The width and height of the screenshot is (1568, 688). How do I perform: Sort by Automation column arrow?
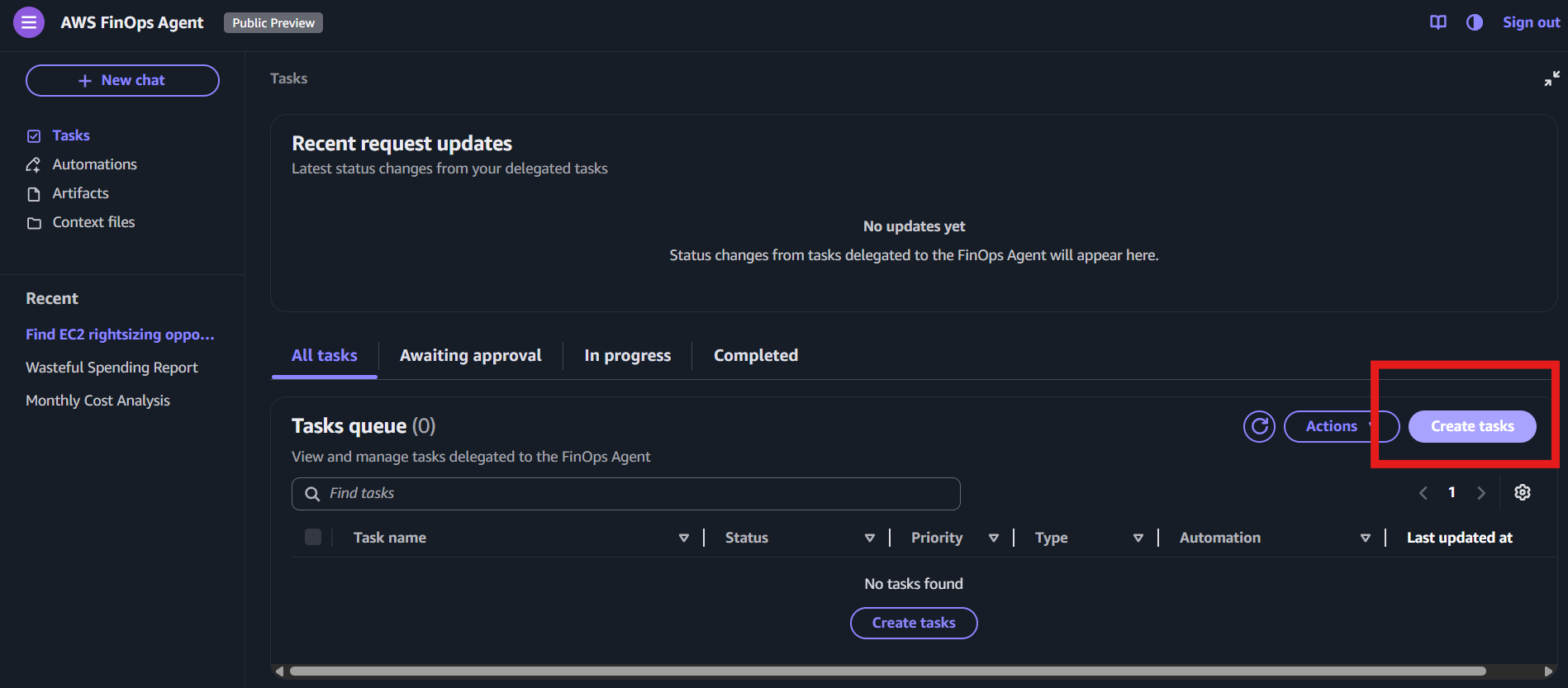1366,538
